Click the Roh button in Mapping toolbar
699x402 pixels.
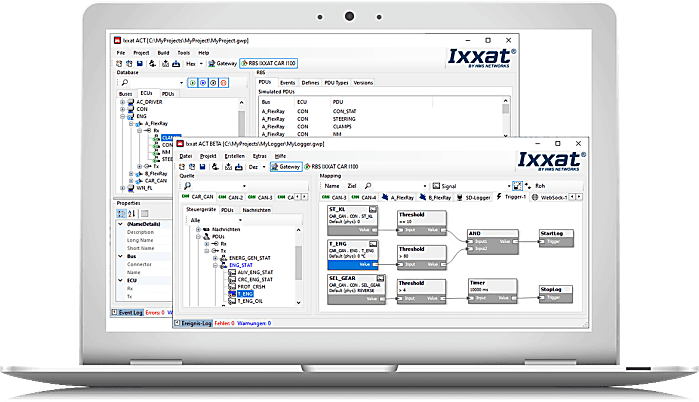click(540, 186)
